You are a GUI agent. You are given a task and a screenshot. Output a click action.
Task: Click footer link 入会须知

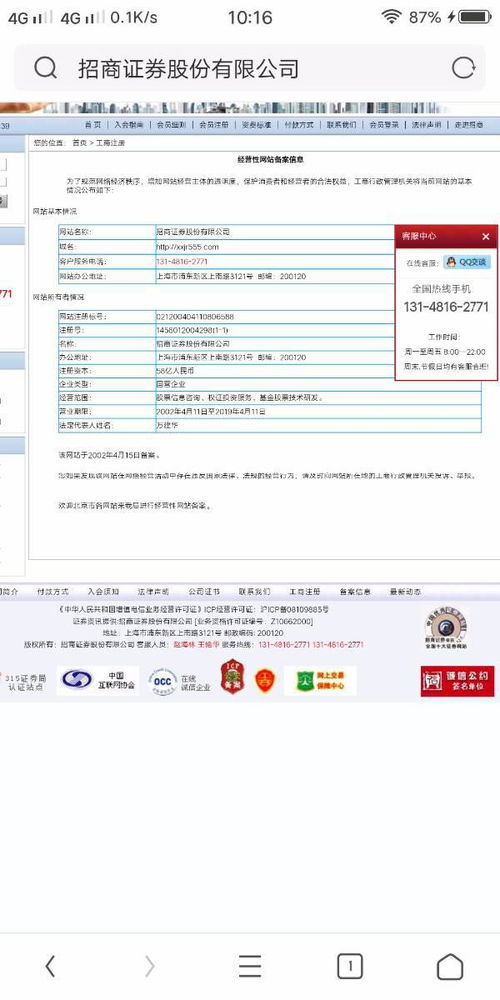[103, 592]
